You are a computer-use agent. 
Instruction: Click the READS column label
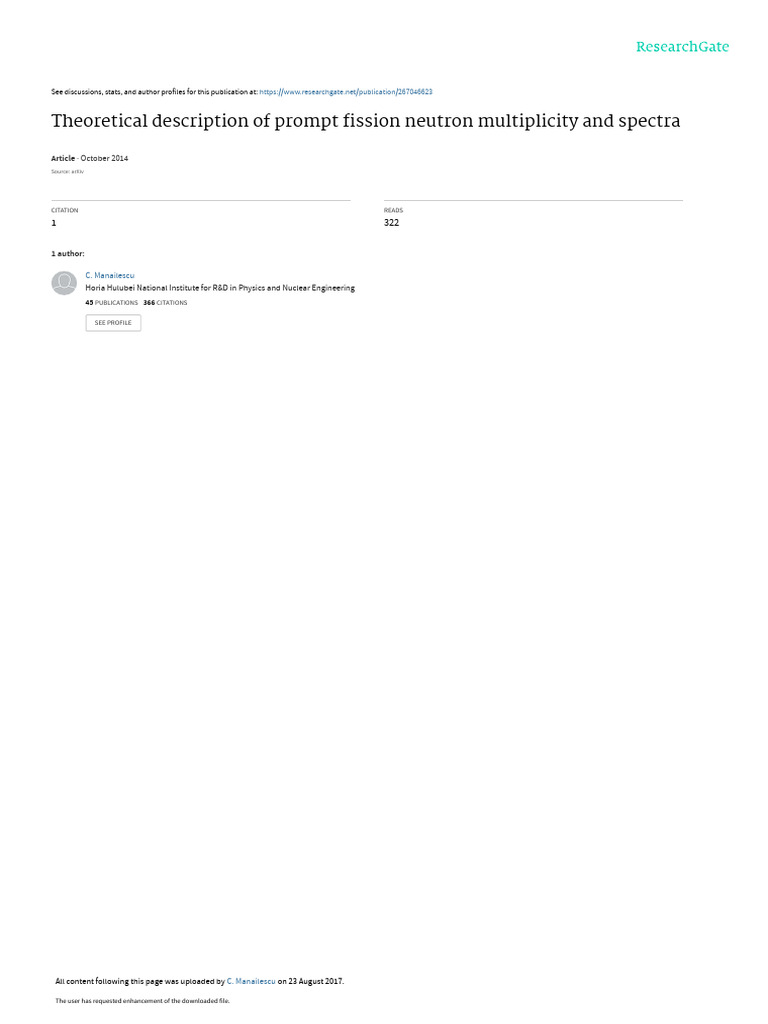(x=394, y=210)
